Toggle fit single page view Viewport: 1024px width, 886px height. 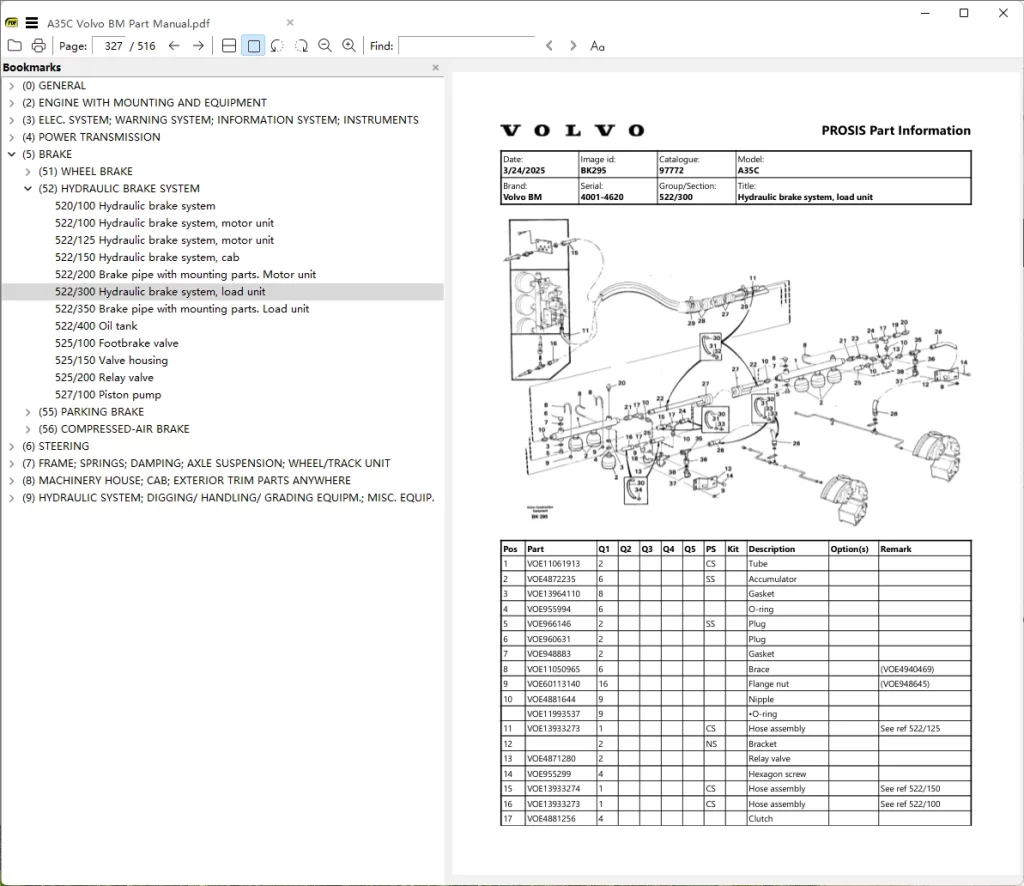(x=253, y=46)
